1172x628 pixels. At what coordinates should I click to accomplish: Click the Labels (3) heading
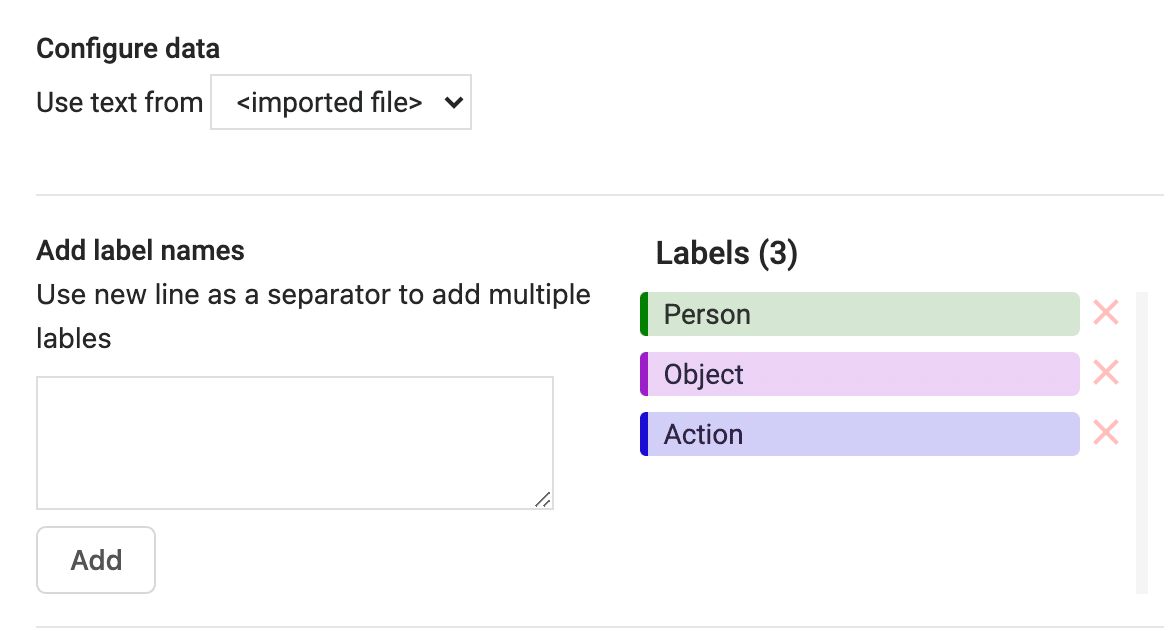[x=726, y=253]
